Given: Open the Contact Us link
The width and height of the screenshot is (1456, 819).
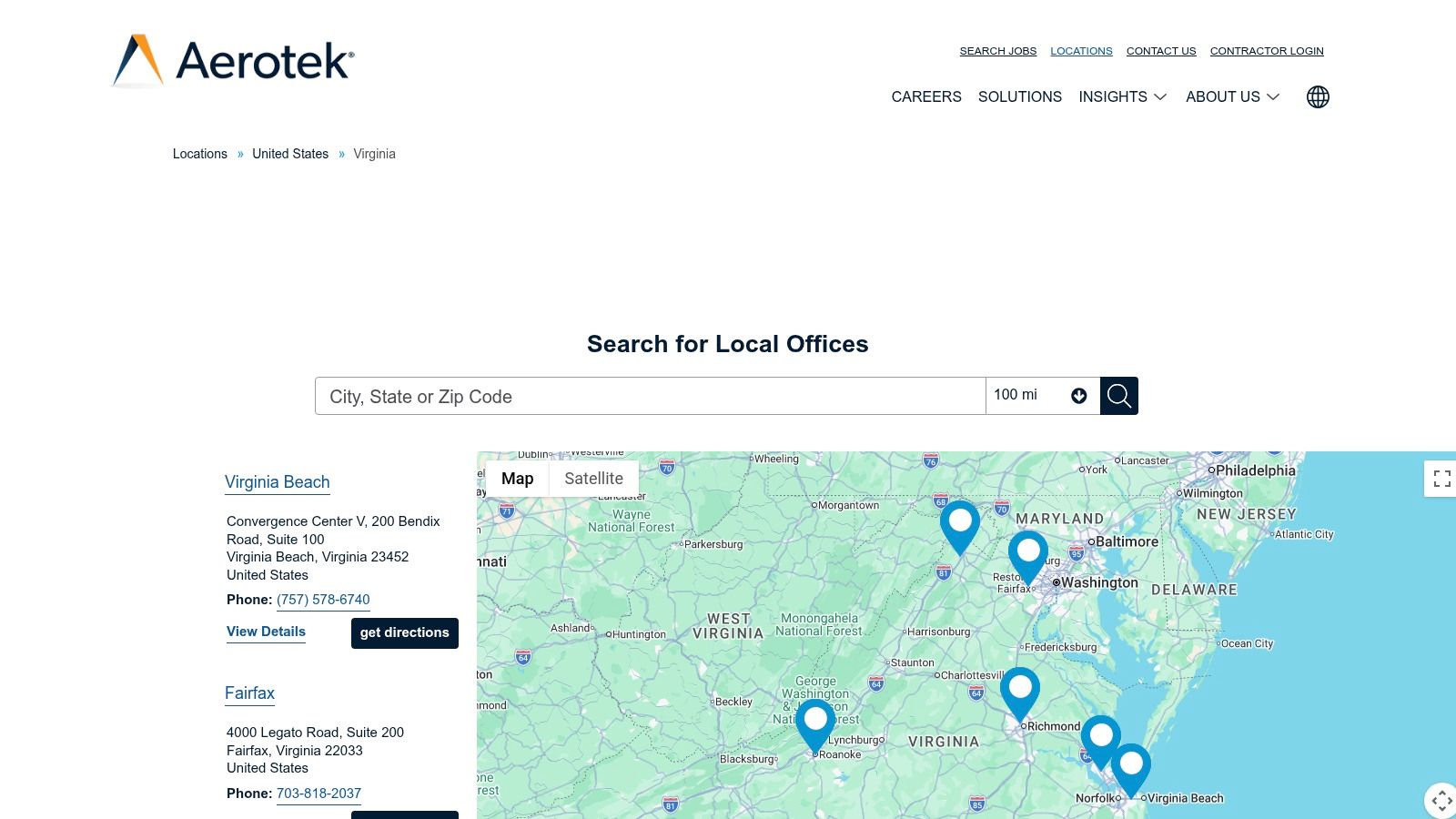Looking at the screenshot, I should [x=1161, y=51].
